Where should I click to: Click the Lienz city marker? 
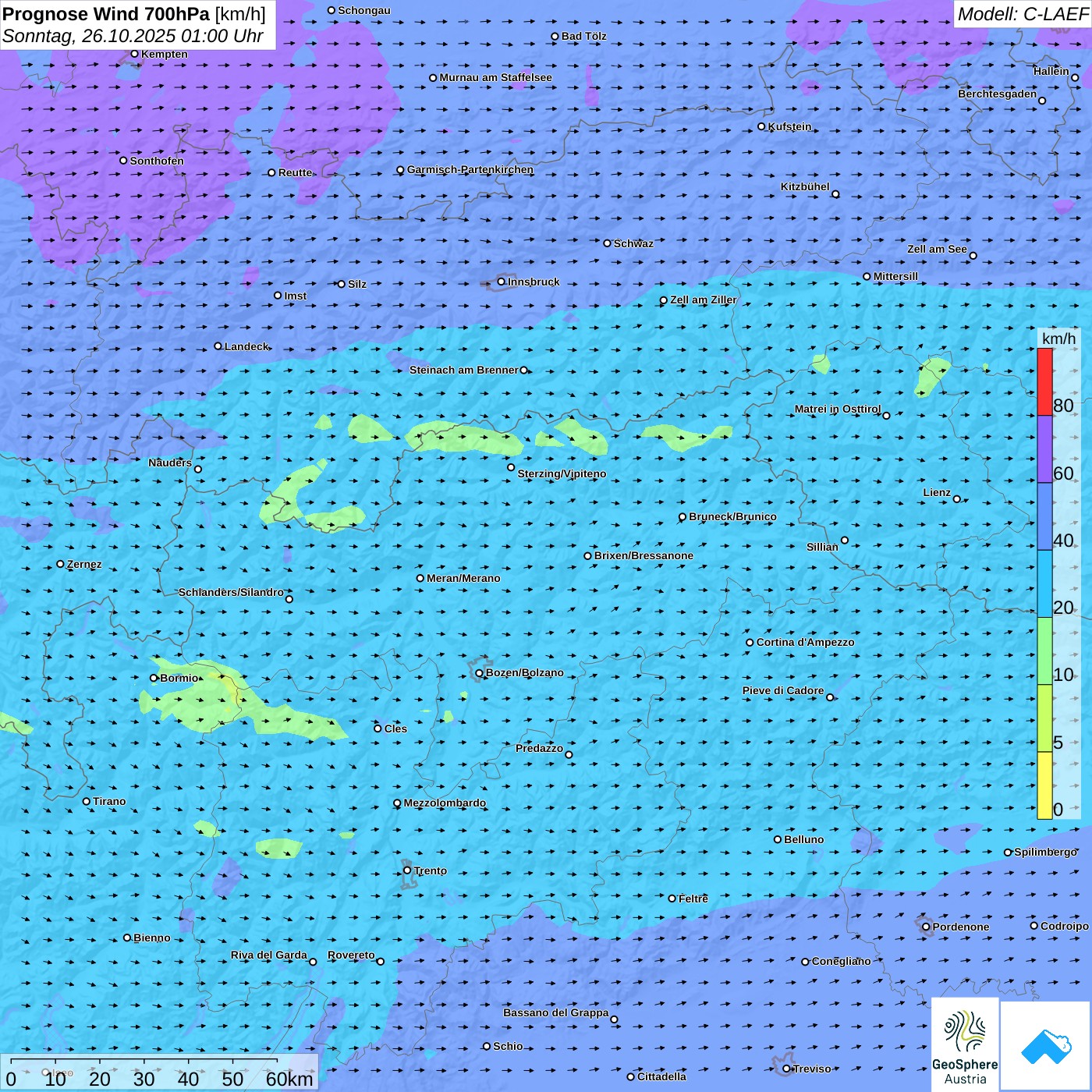coord(957,499)
